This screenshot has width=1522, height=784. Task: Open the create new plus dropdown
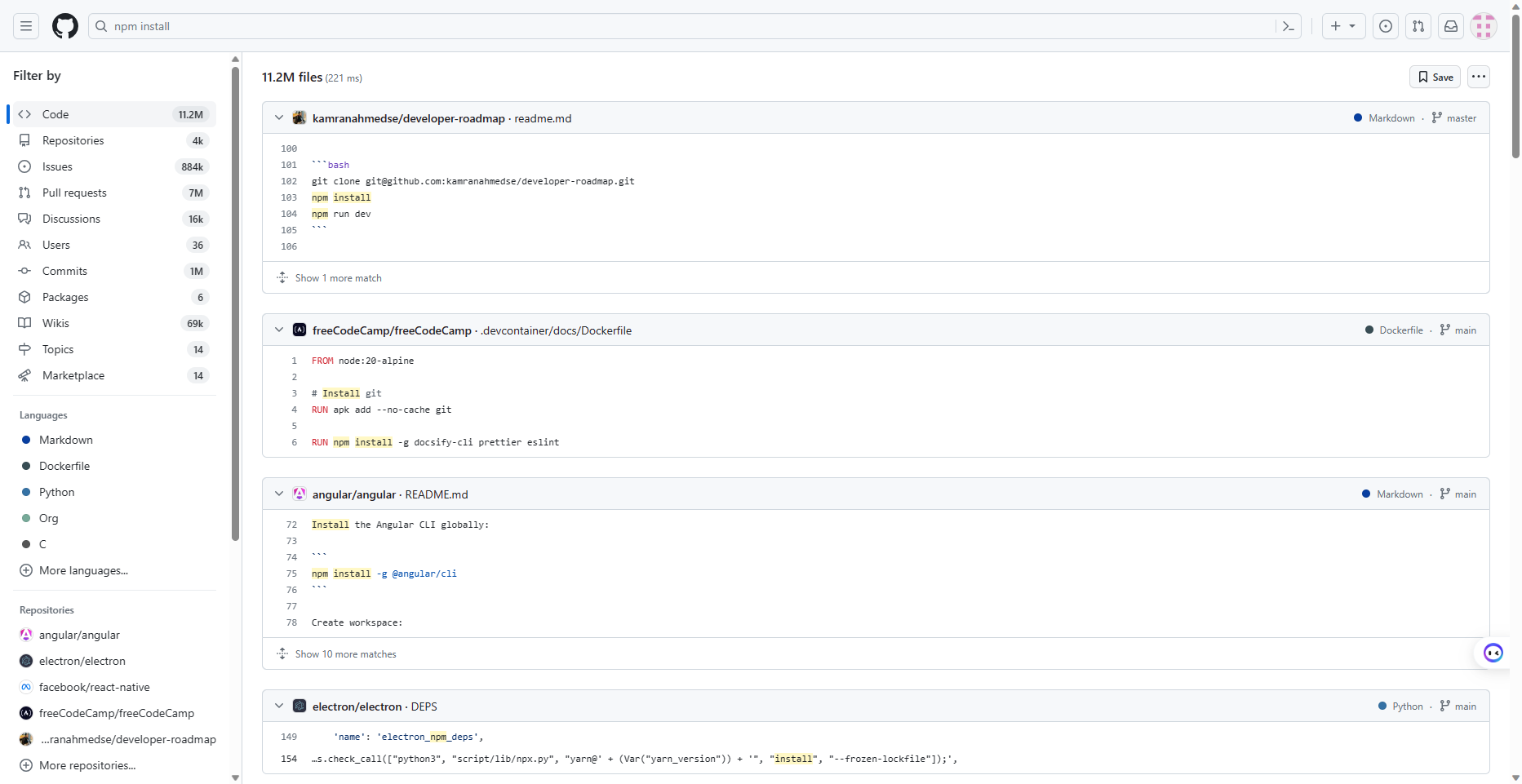[1342, 26]
